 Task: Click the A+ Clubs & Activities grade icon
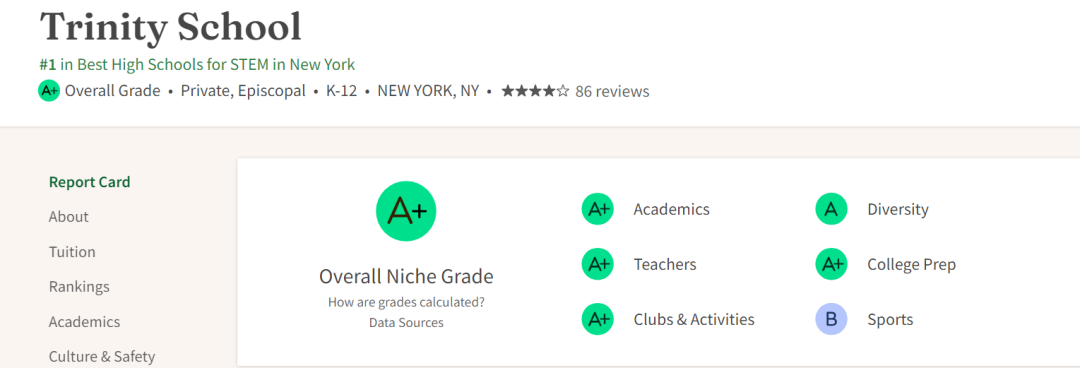coord(597,320)
